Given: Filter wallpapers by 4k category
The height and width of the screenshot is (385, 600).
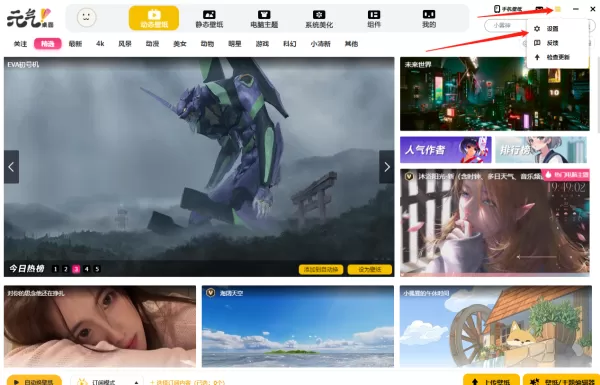Looking at the screenshot, I should click(x=100, y=44).
